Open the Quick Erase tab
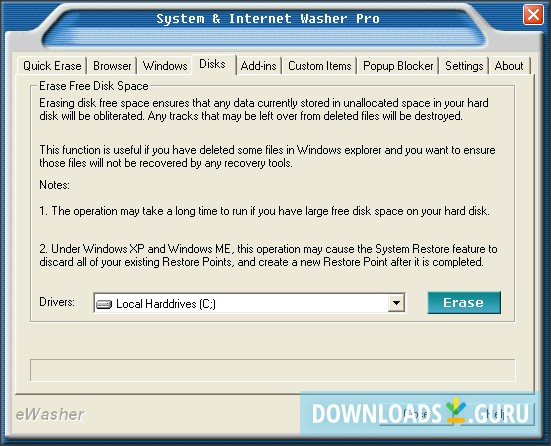551x446 pixels. click(x=52, y=66)
